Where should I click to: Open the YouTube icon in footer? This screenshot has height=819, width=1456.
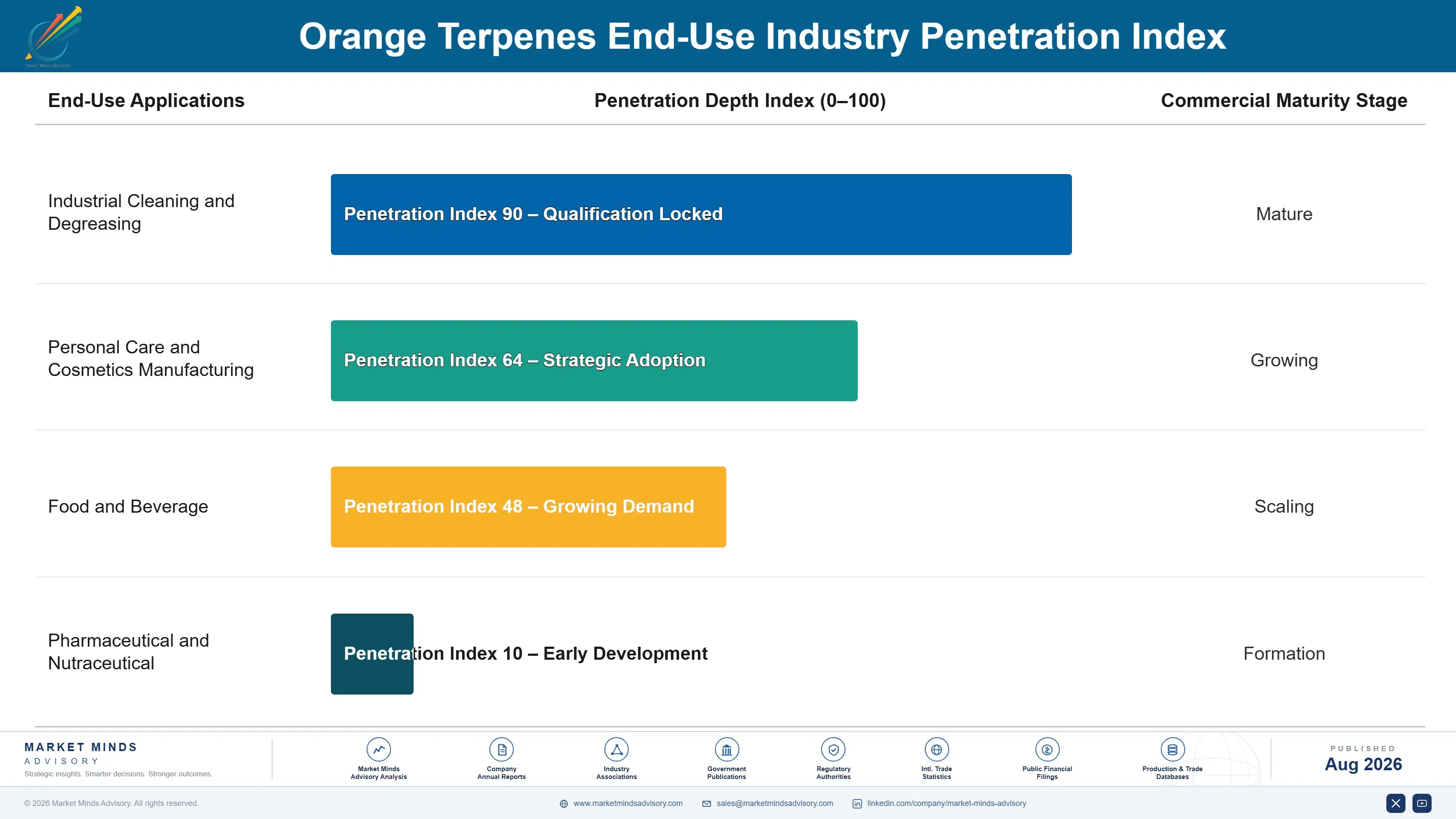[x=1422, y=803]
